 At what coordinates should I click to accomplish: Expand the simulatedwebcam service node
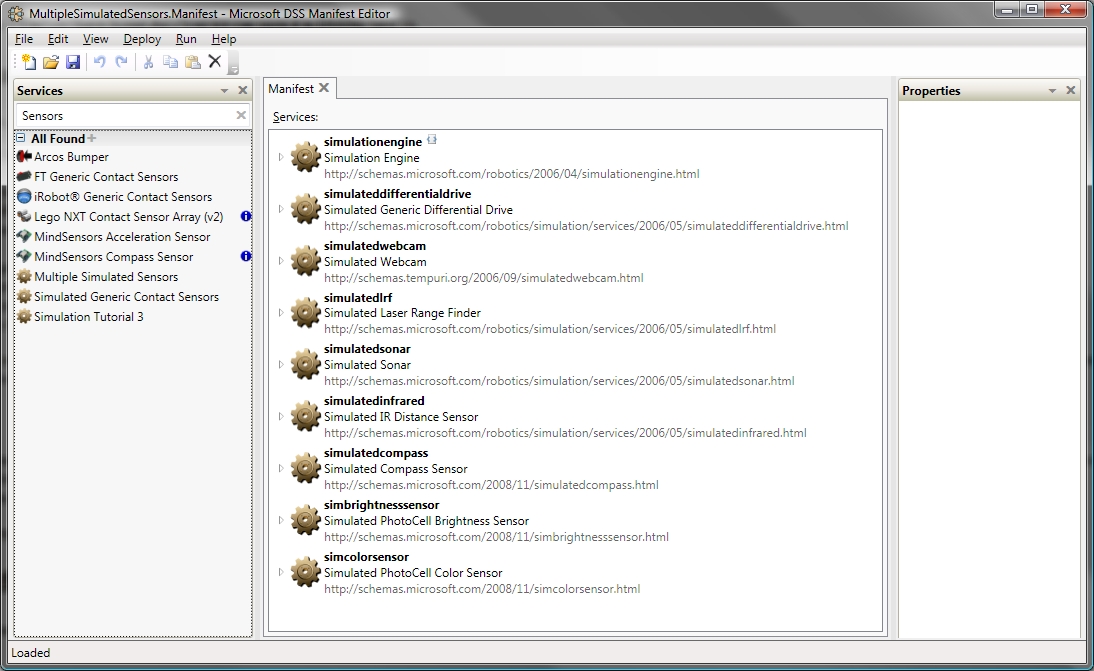click(x=281, y=261)
